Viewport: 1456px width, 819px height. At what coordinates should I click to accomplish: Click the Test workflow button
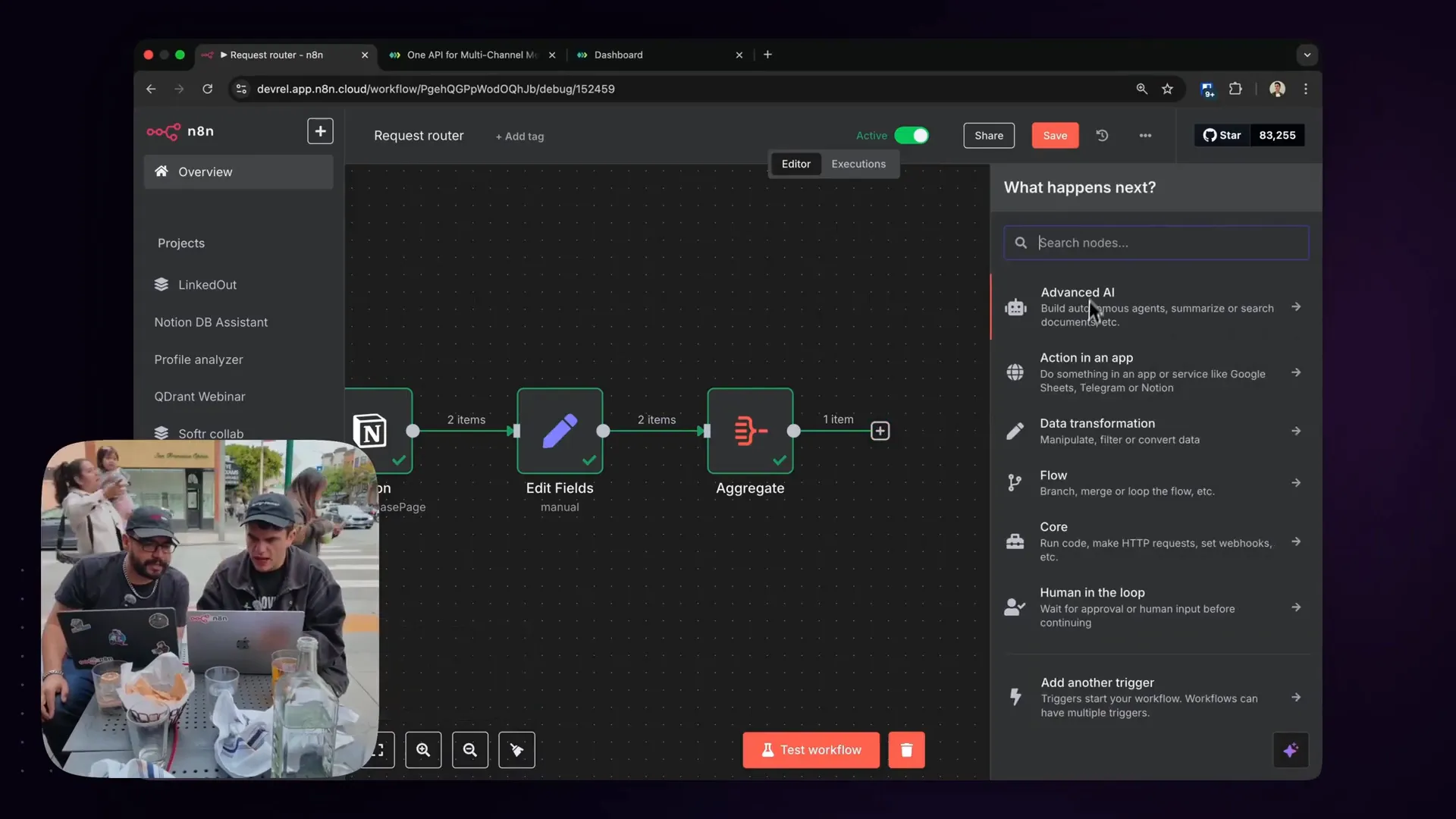811,750
